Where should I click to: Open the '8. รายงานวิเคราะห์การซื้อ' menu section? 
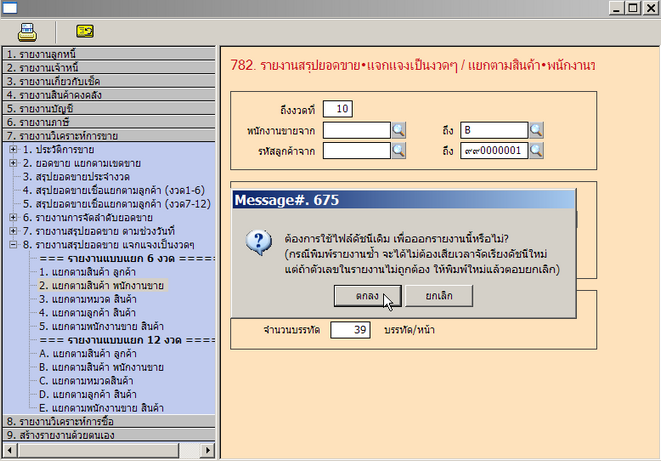point(108,422)
